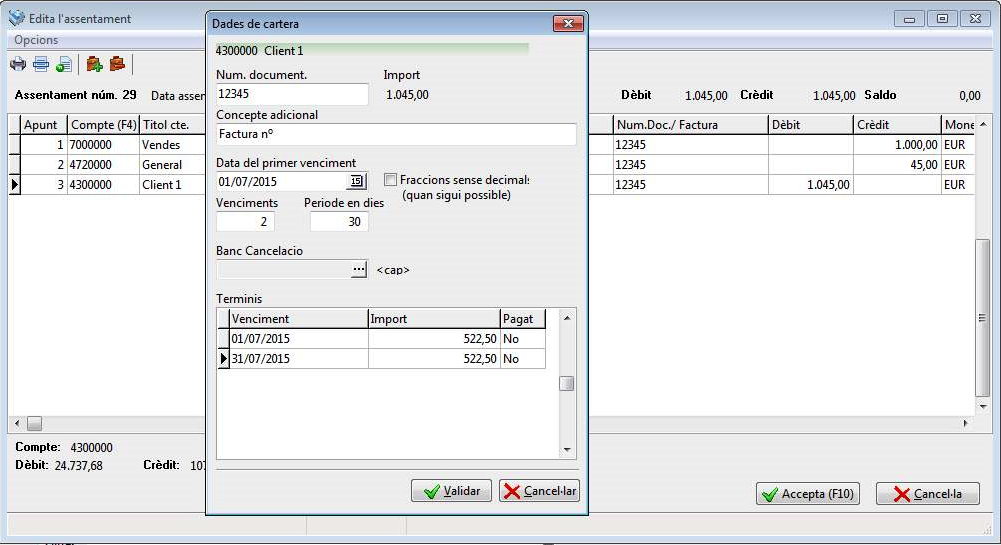1001x545 pixels.
Task: Click the row 3 indicator arrow in grid
Action: coord(14,184)
